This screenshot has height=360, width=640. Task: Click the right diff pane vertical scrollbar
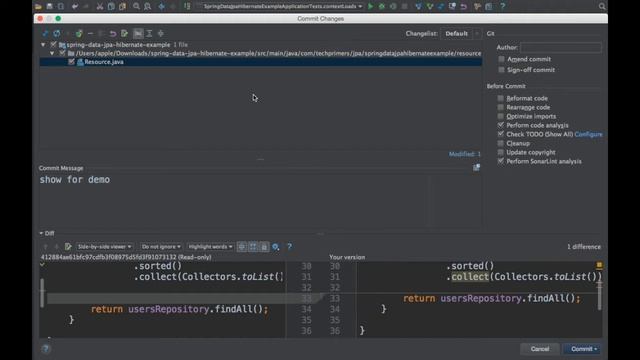coord(600,295)
